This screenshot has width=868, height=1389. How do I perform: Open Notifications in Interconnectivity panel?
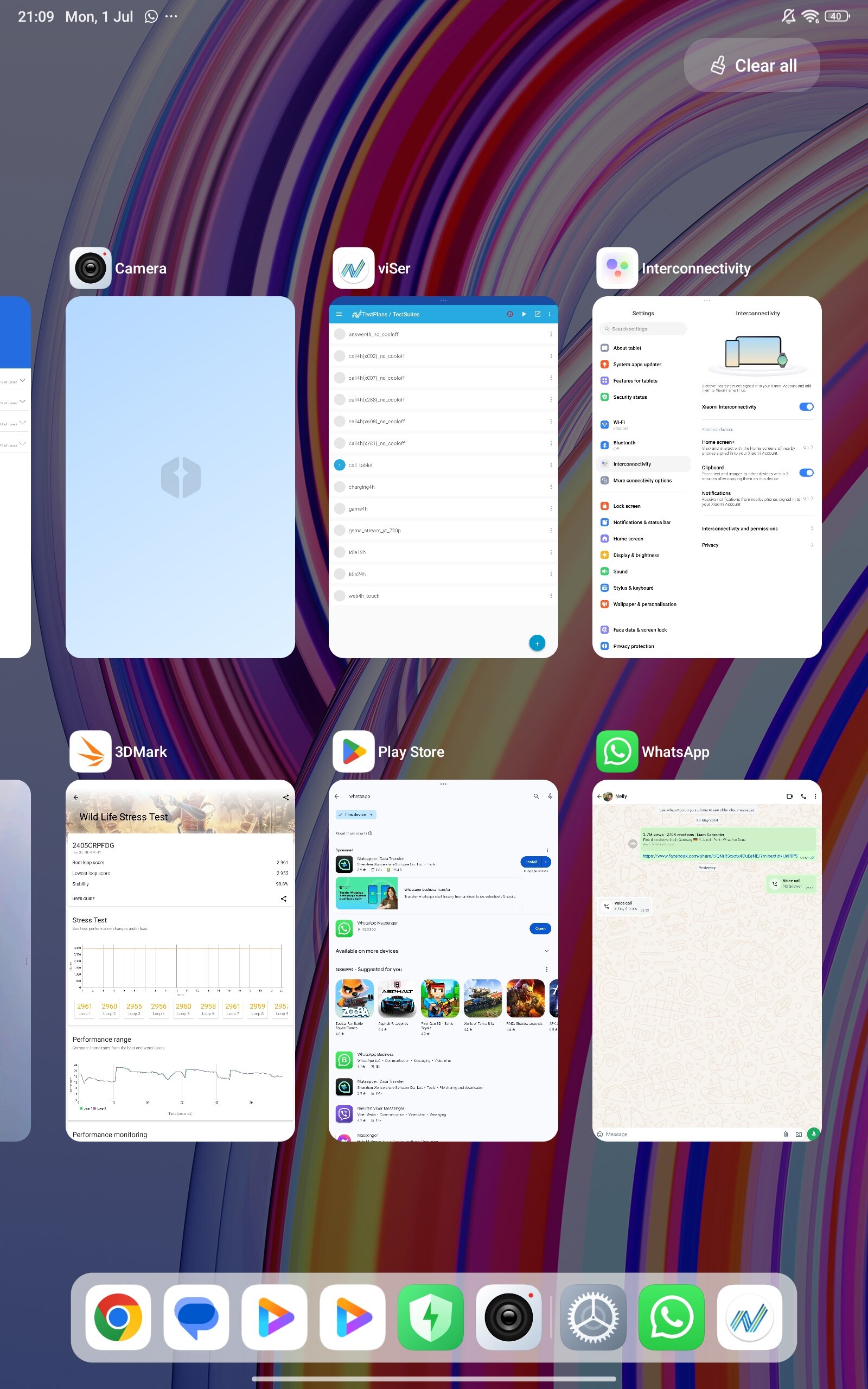[x=757, y=498]
